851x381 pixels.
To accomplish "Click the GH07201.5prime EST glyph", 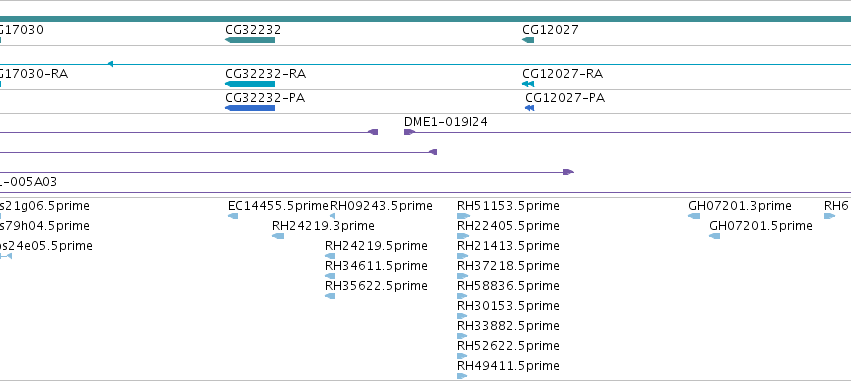I will (715, 236).
